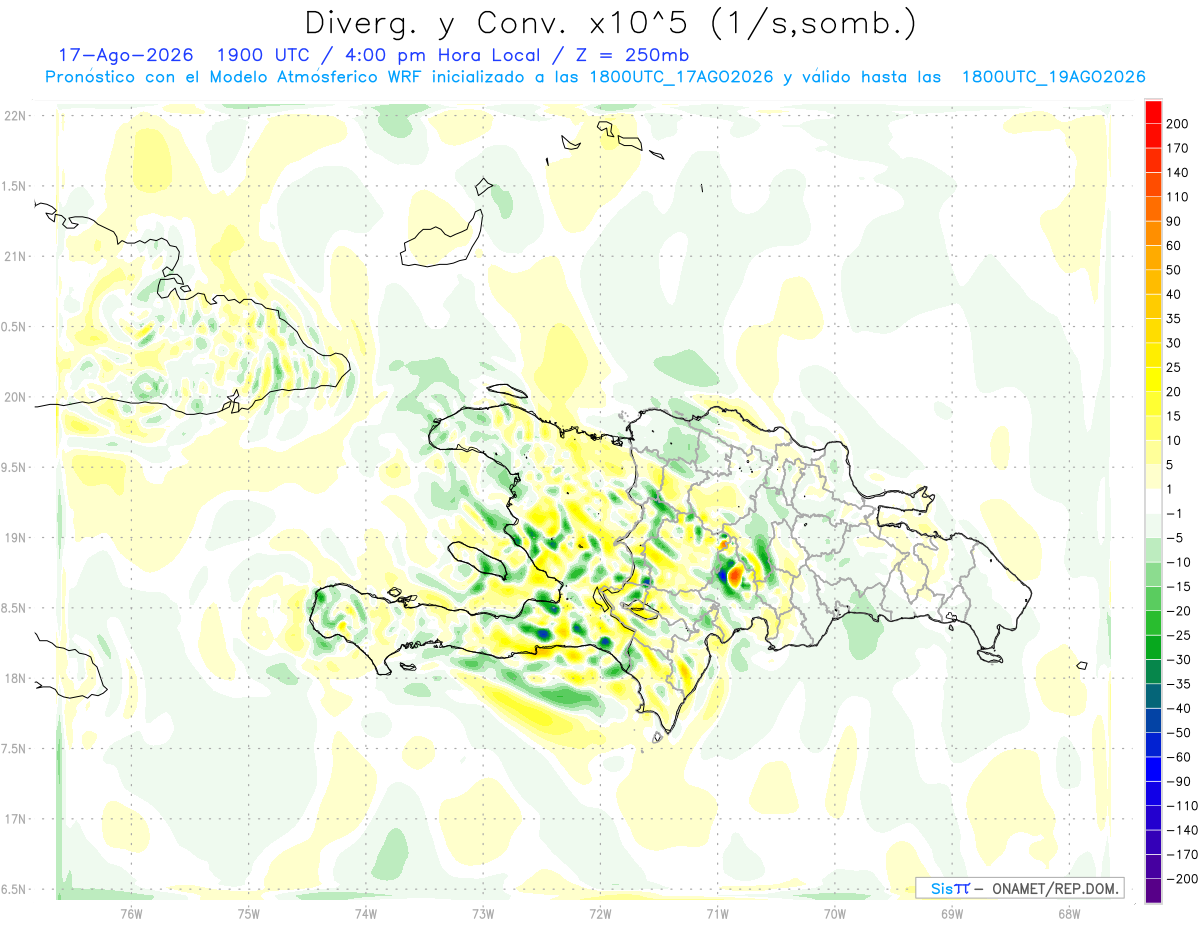Select the "75W" longitude label
Image resolution: width=1200 pixels, height=927 pixels.
[249, 913]
